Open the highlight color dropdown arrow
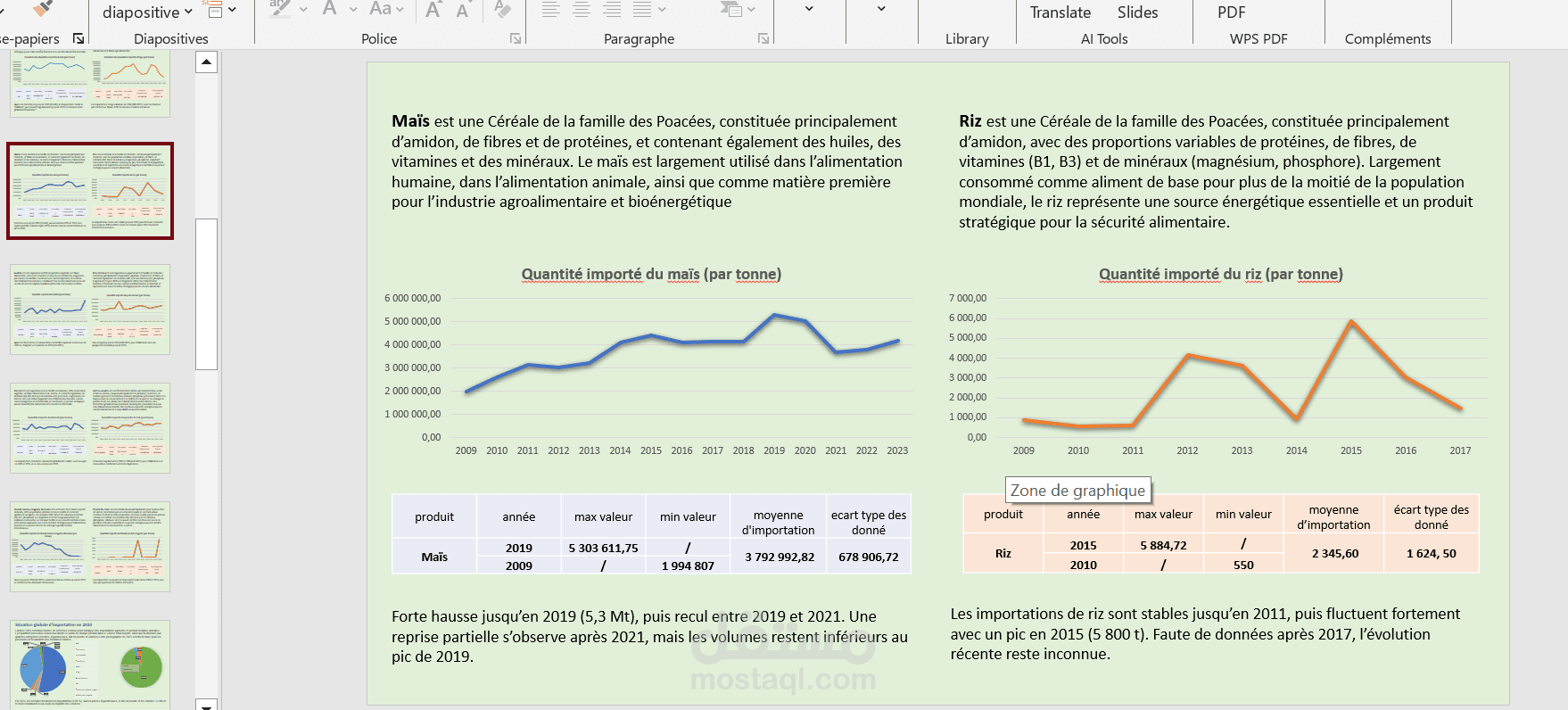The width and height of the screenshot is (1568, 710). [x=303, y=10]
